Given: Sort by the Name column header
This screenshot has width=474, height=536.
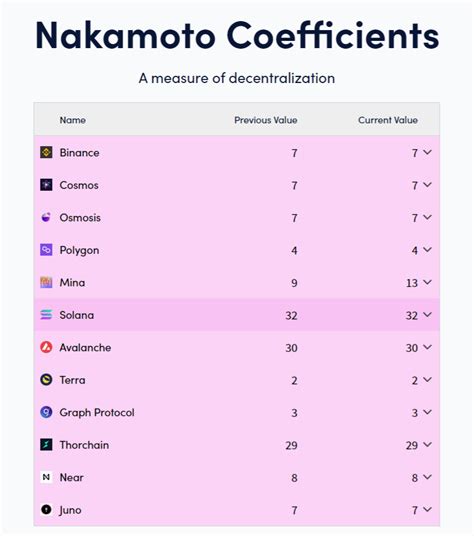Looking at the screenshot, I should [x=72, y=120].
